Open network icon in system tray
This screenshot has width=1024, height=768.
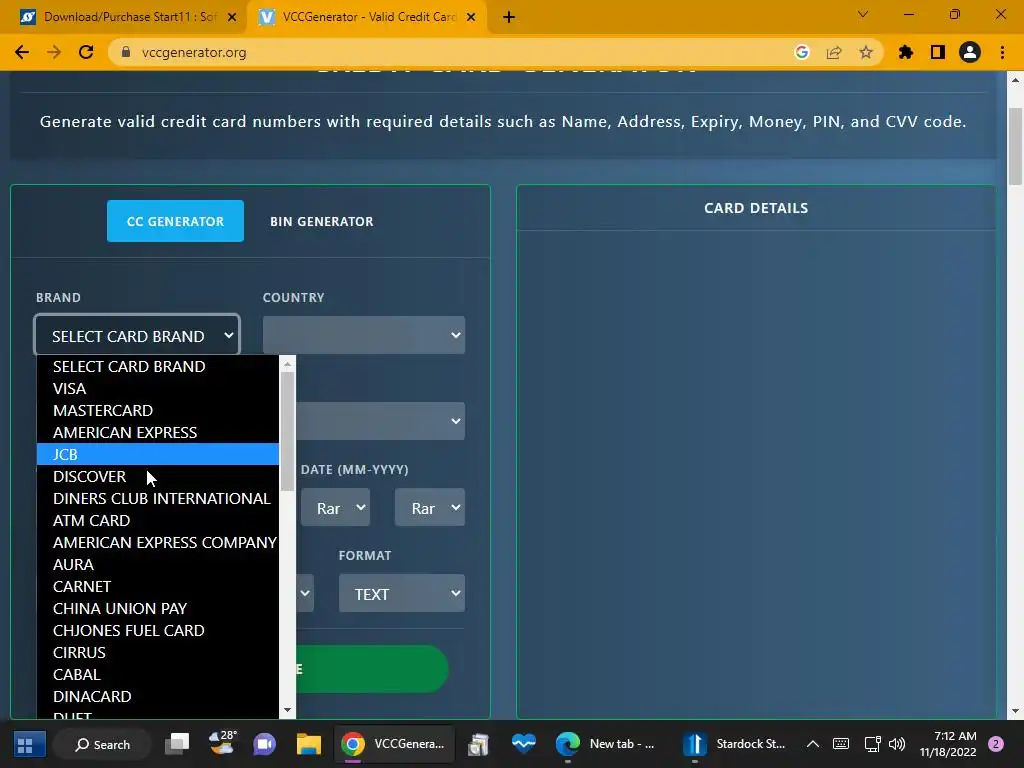tap(872, 744)
